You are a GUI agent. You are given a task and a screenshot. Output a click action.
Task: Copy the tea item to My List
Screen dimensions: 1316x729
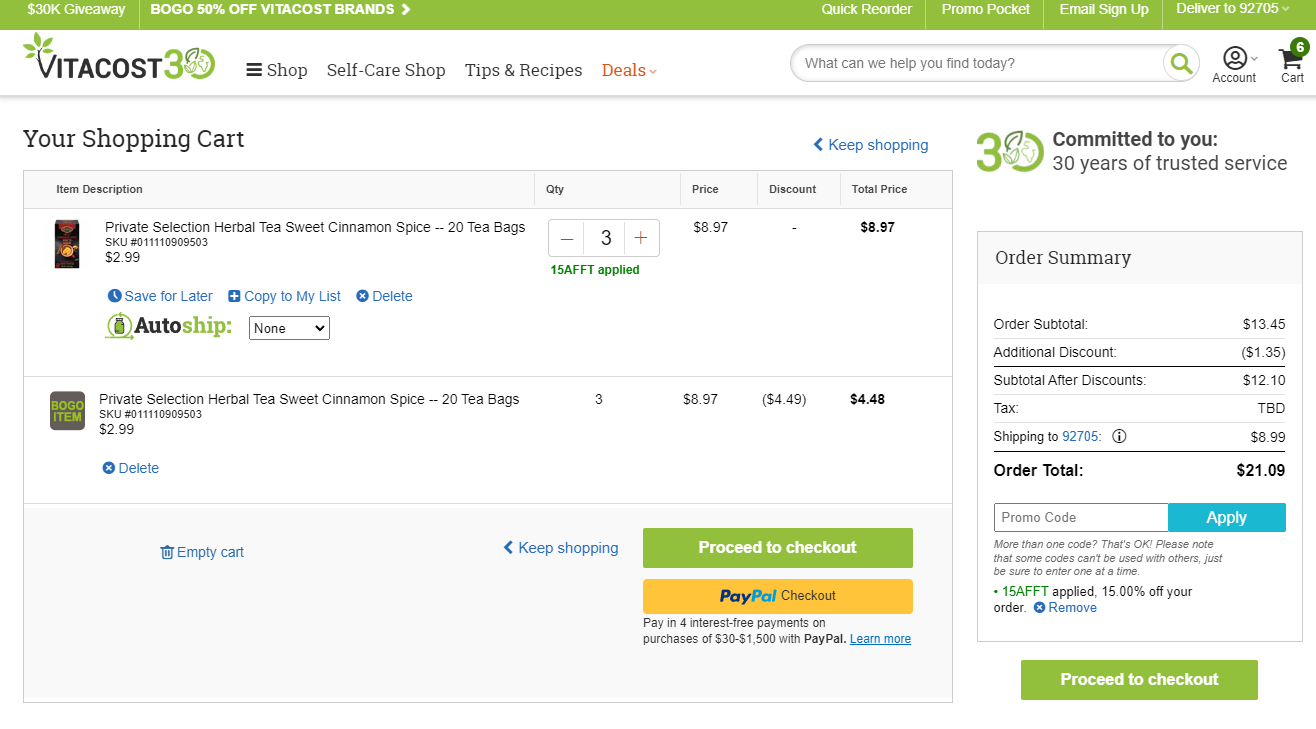[284, 296]
